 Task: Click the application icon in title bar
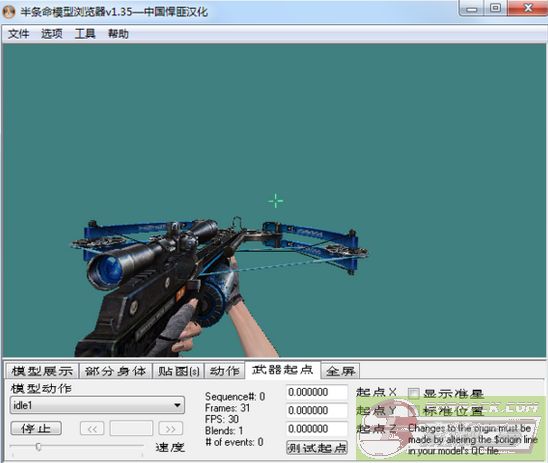click(9, 12)
